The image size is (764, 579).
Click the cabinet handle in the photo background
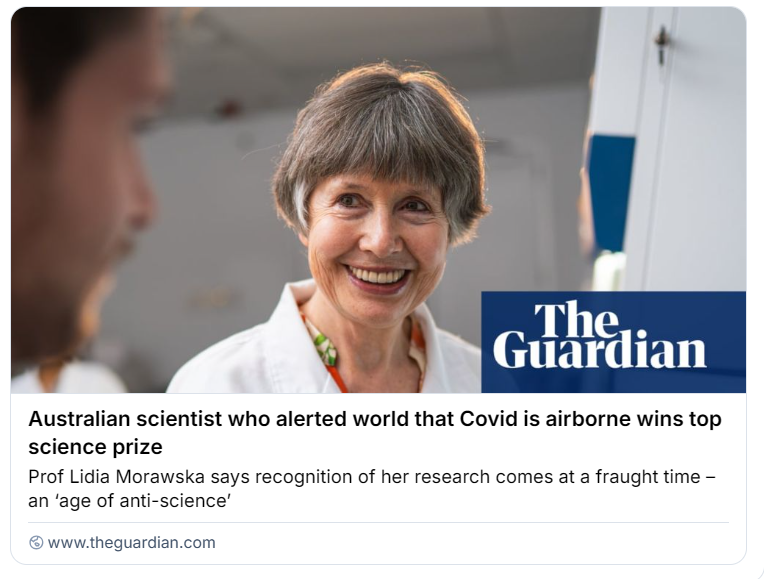click(x=660, y=40)
